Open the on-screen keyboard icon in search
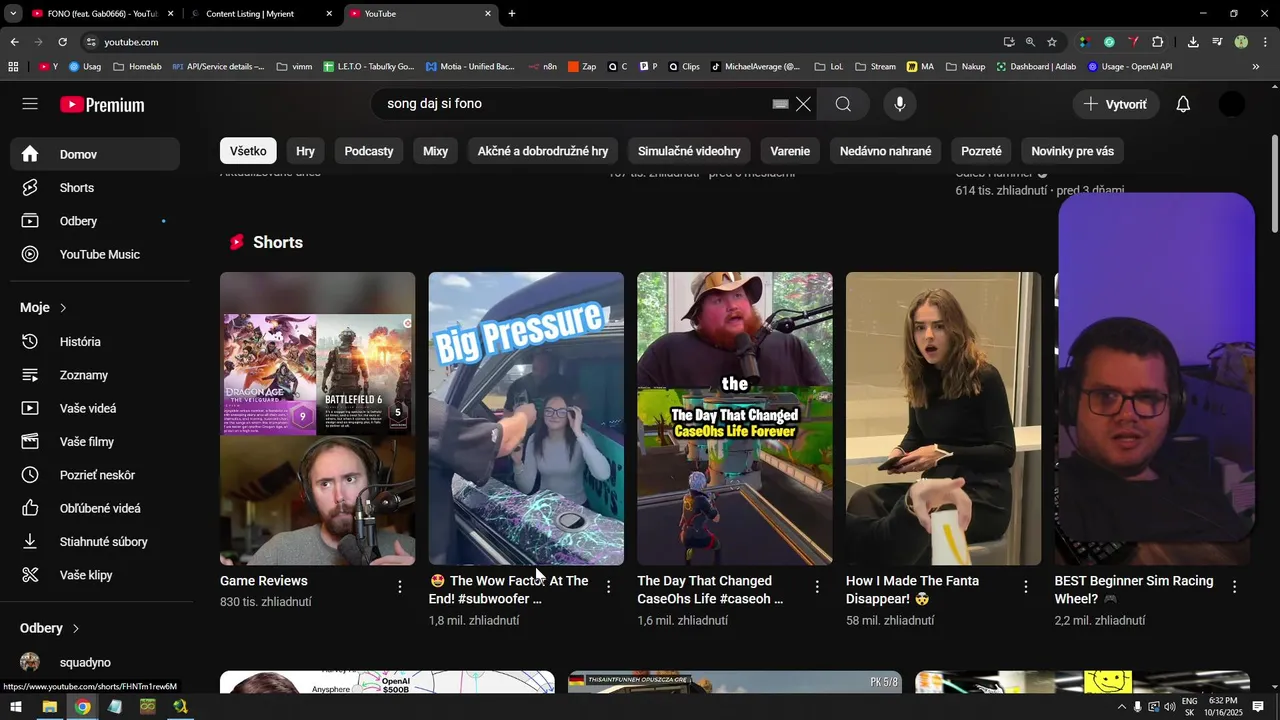This screenshot has width=1280, height=720. 780,104
